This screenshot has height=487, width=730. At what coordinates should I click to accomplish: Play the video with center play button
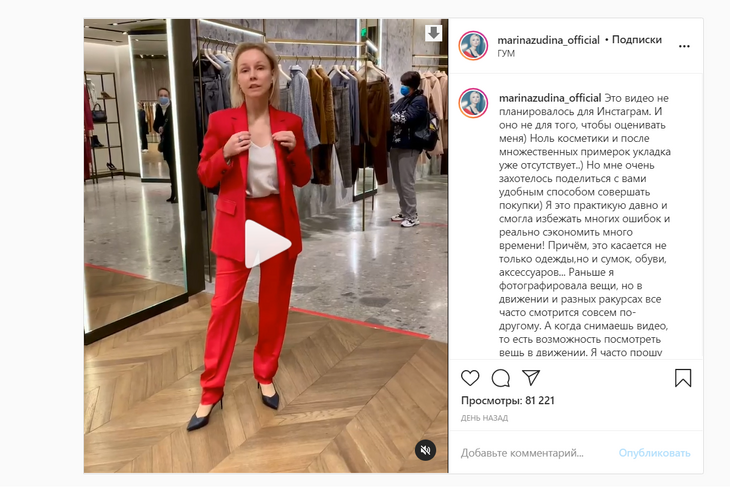267,244
